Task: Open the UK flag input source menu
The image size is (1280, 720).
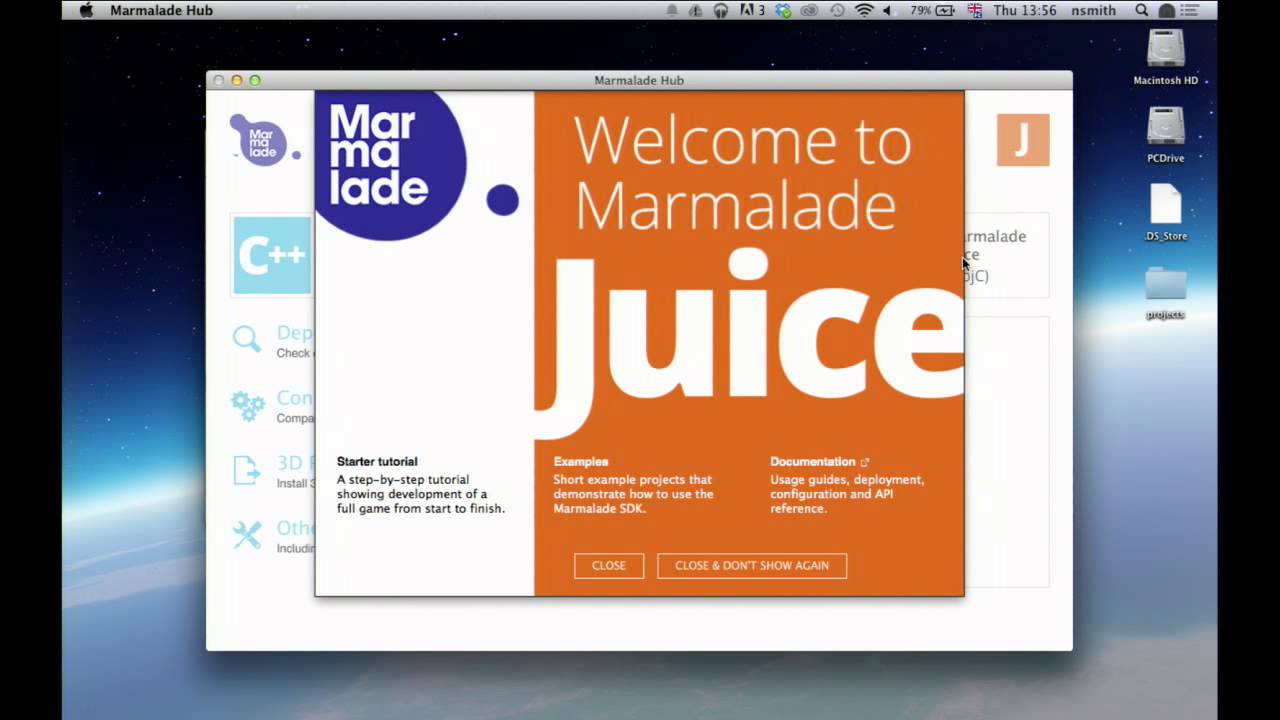Action: tap(975, 10)
